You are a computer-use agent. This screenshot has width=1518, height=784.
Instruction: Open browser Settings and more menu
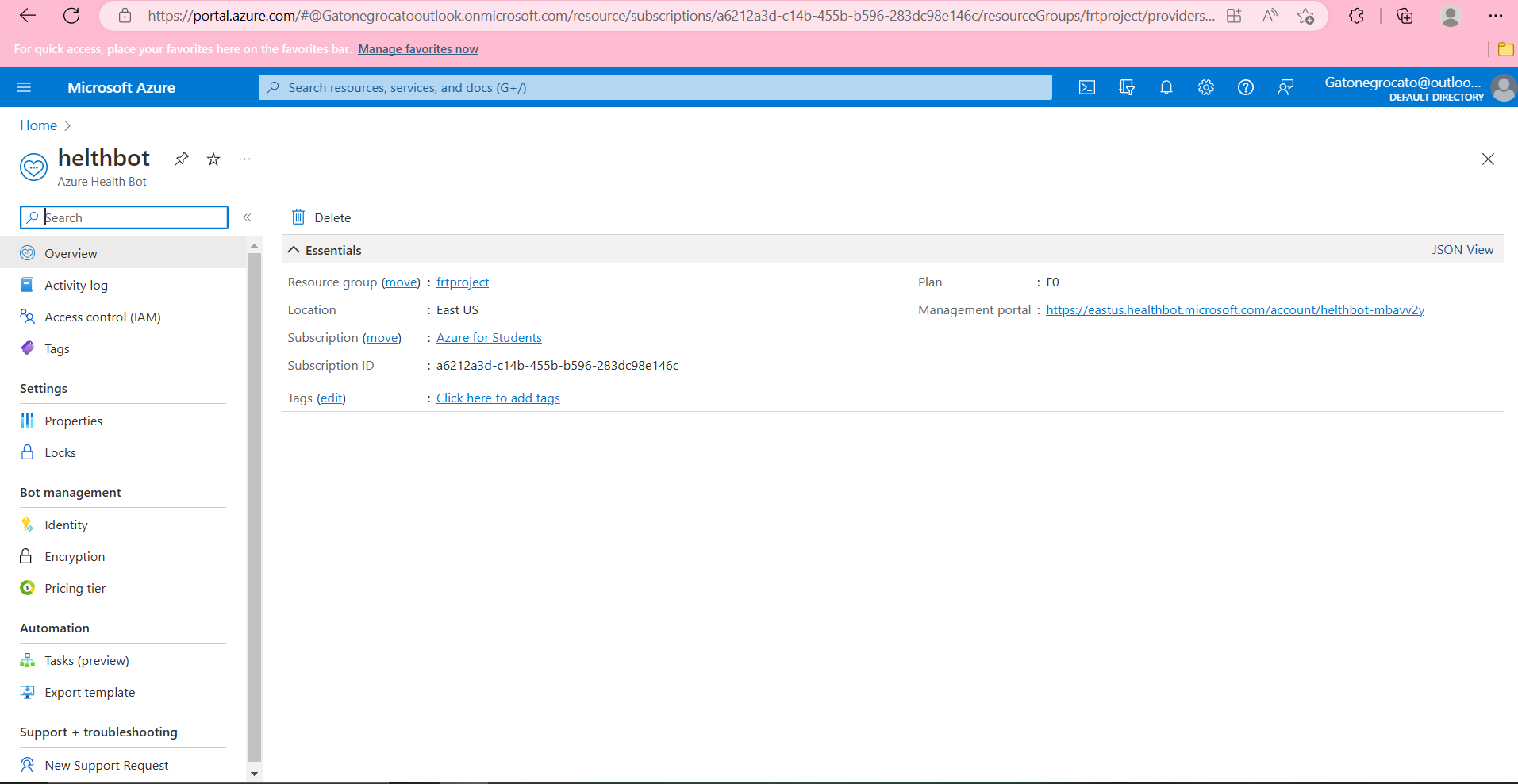tap(1496, 16)
